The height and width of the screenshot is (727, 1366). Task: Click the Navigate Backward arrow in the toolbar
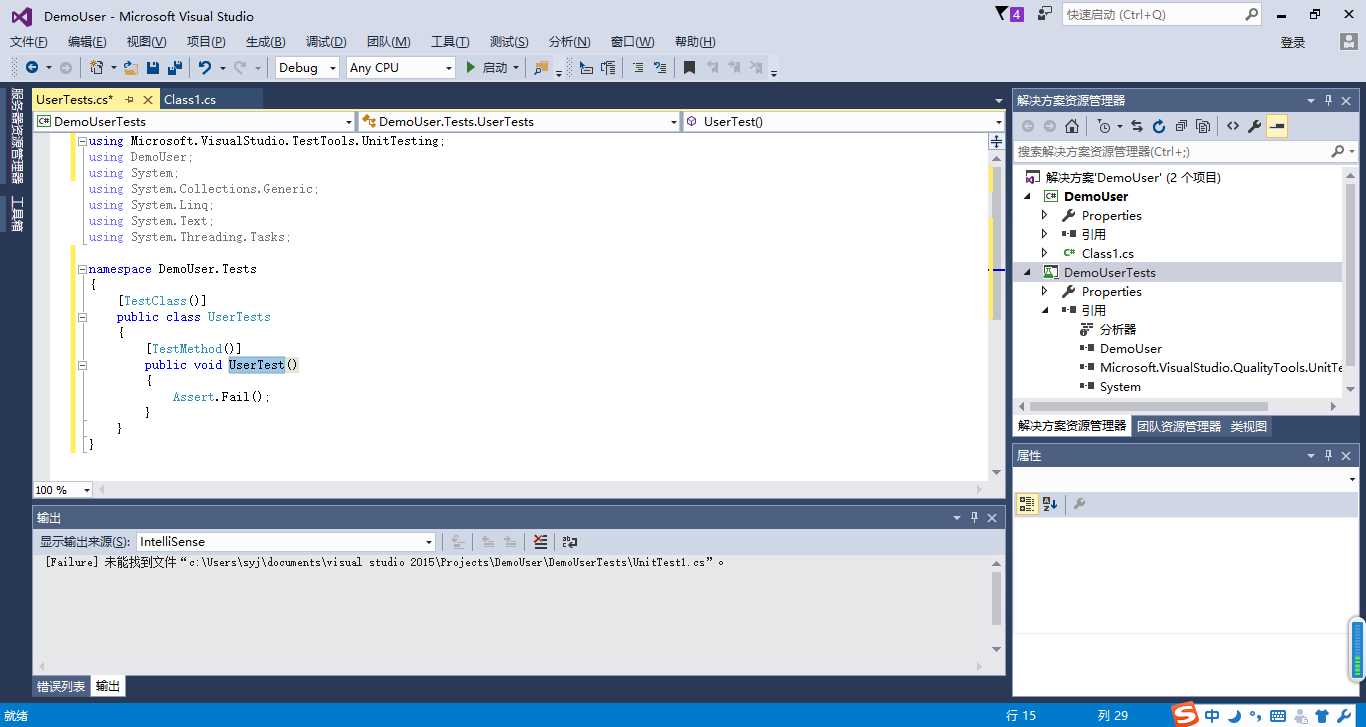pyautogui.click(x=32, y=67)
